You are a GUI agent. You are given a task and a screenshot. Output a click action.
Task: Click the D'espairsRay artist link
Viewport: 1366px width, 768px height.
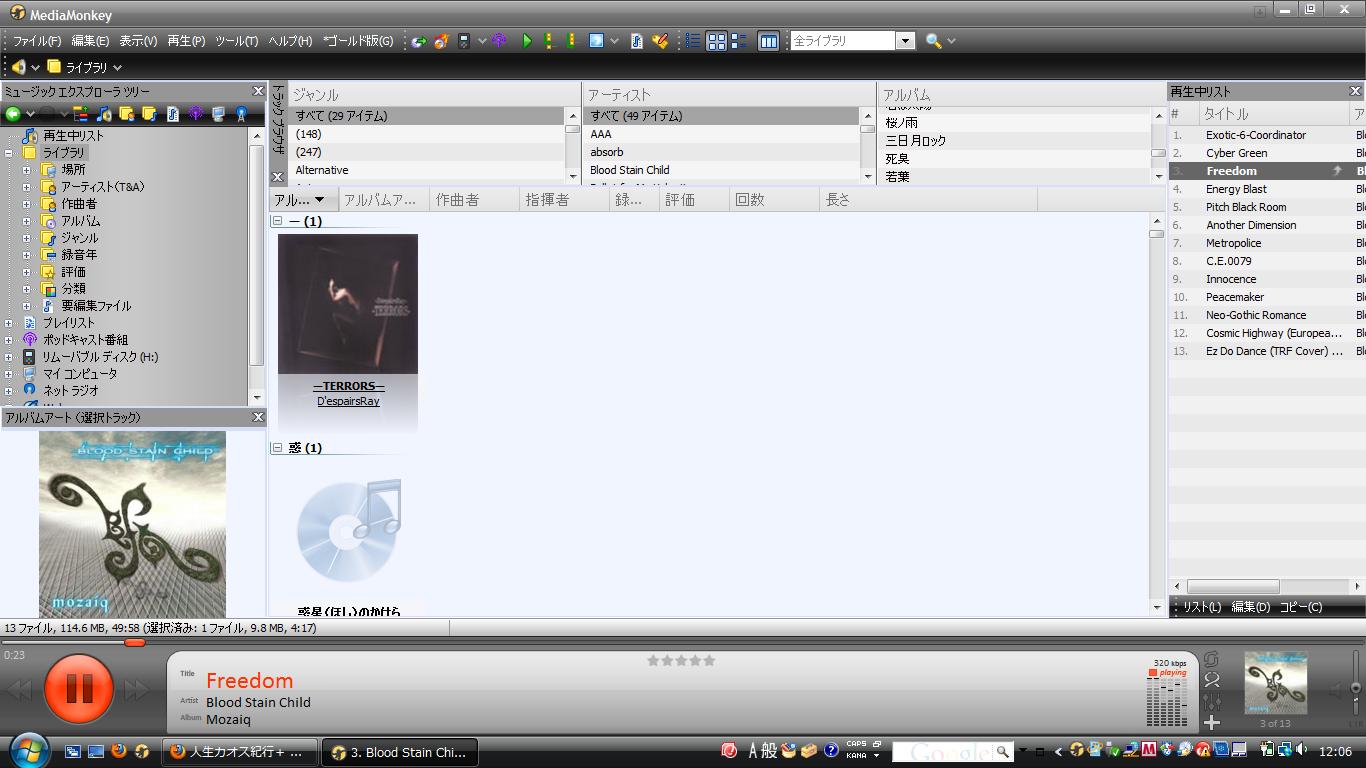point(348,401)
